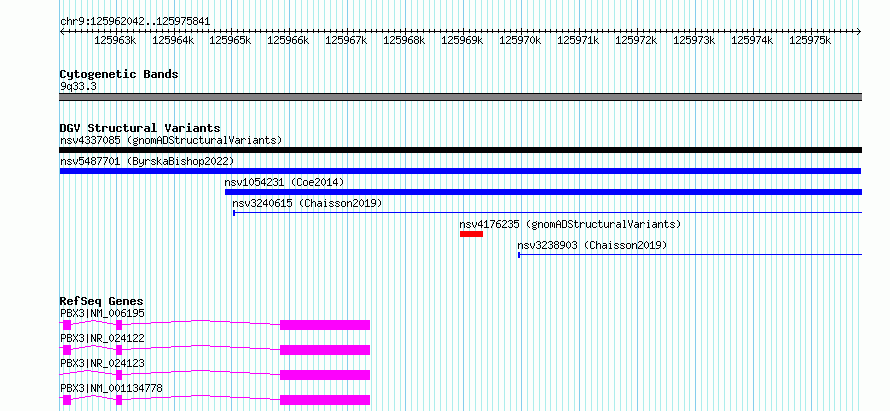Click the DGV Structural Variants track title
Screen dimensions: 890x411
(x=140, y=128)
